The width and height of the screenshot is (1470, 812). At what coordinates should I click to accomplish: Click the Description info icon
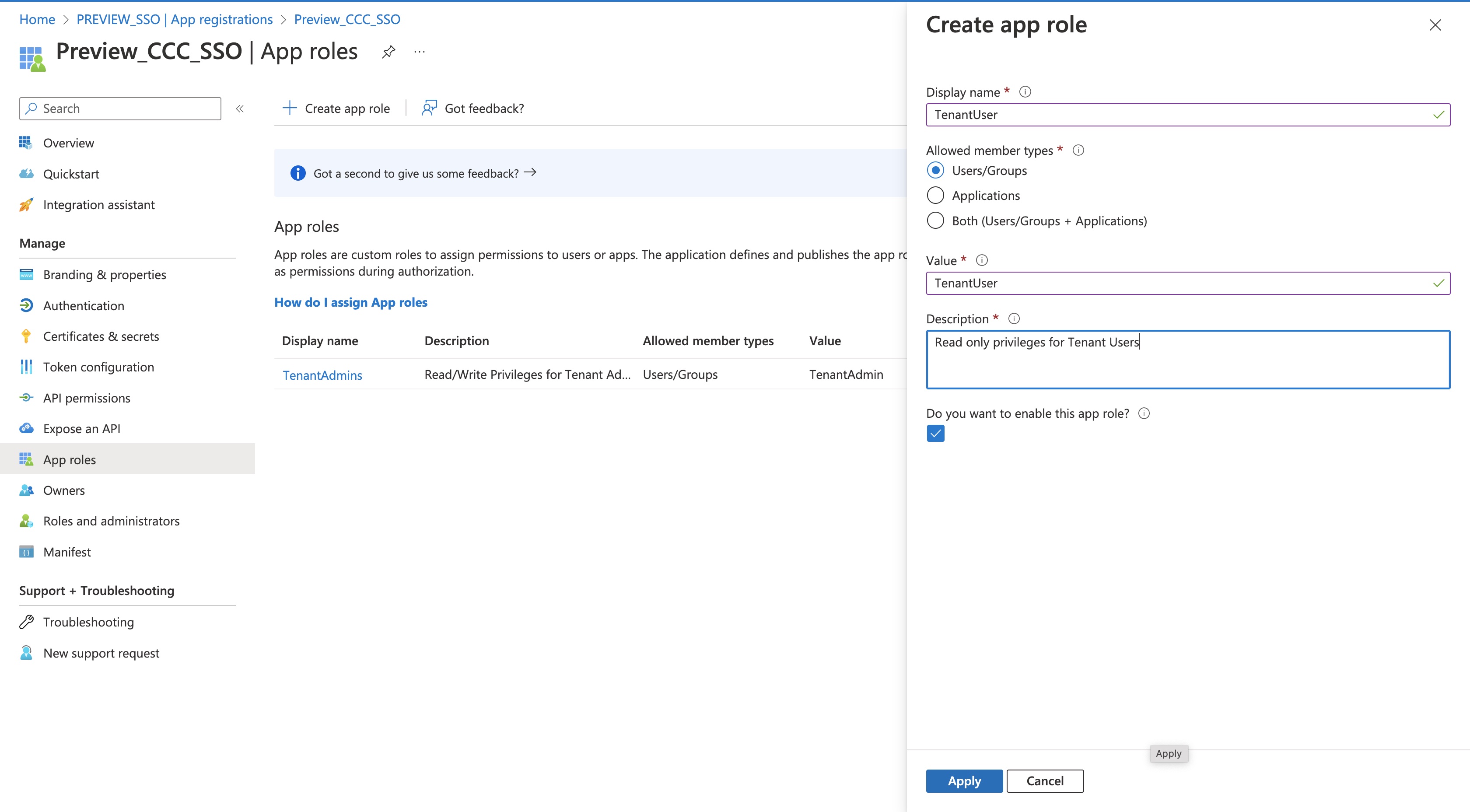coord(1014,318)
